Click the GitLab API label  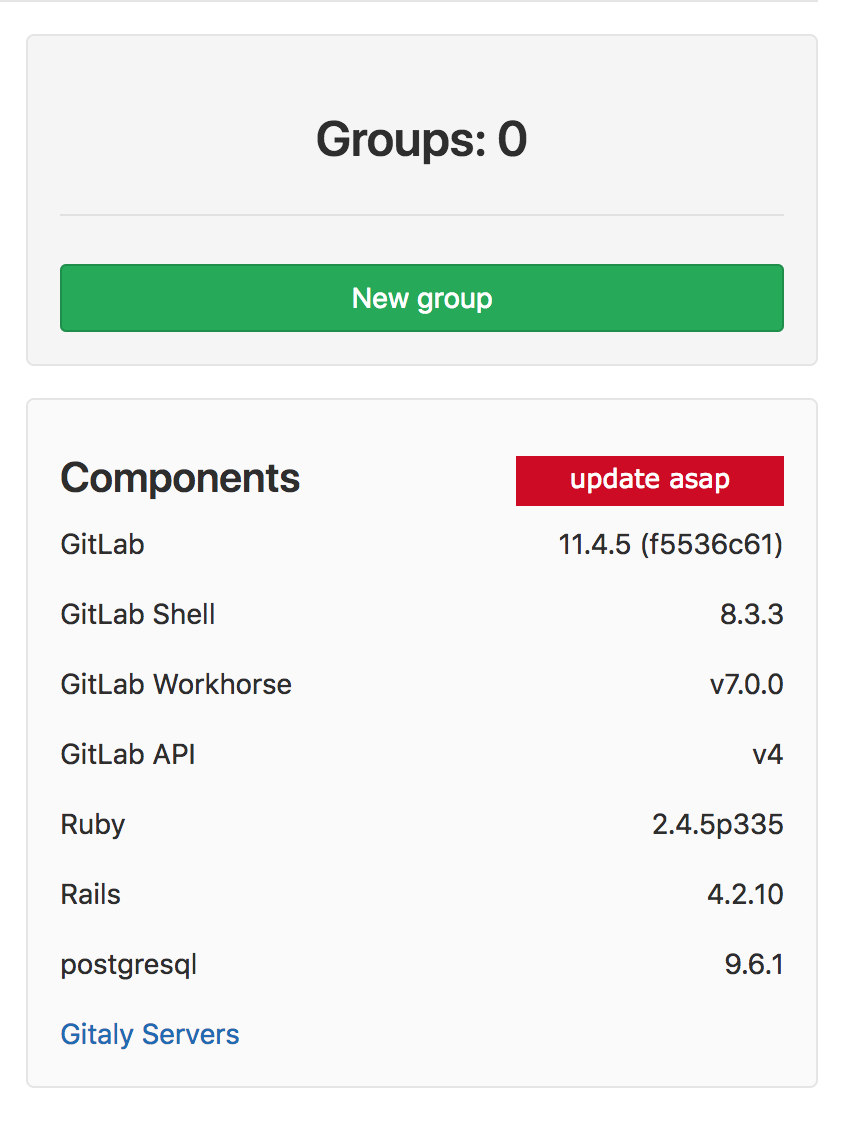tap(128, 754)
